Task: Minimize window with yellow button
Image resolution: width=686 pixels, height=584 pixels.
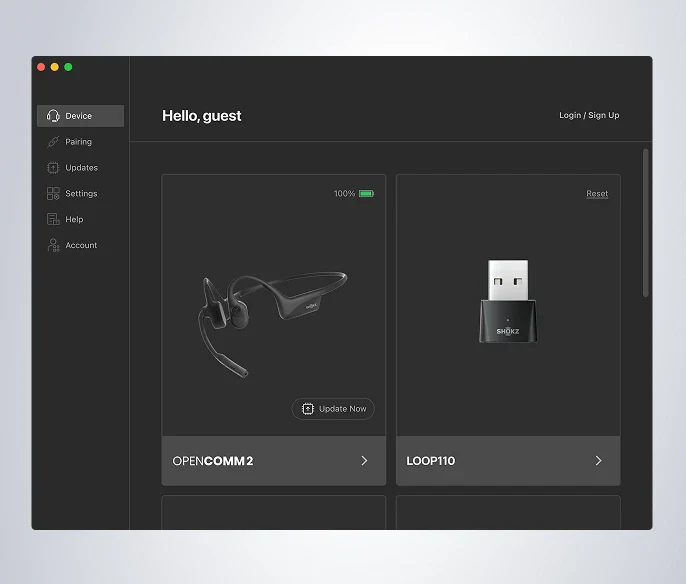Action: 55,67
